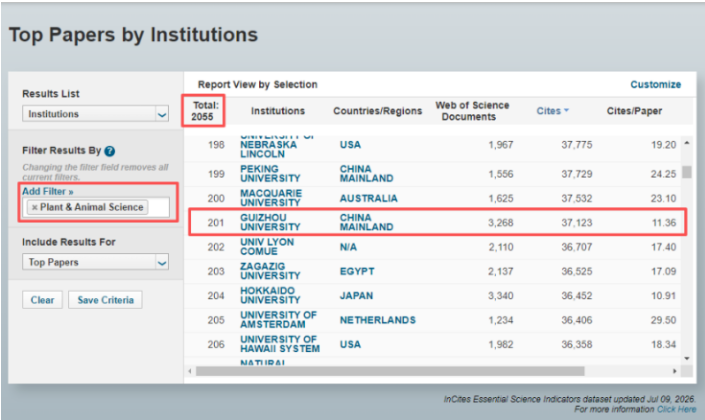The height and width of the screenshot is (420, 705).
Task: Click the Clear button
Action: tap(42, 300)
